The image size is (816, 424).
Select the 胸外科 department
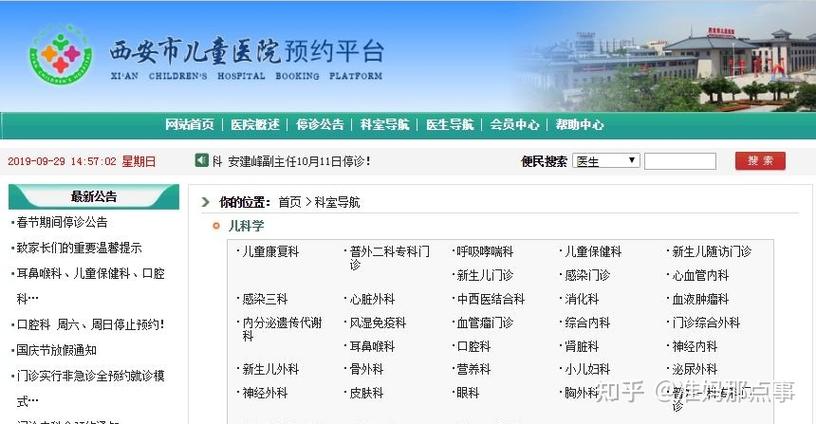tap(582, 393)
